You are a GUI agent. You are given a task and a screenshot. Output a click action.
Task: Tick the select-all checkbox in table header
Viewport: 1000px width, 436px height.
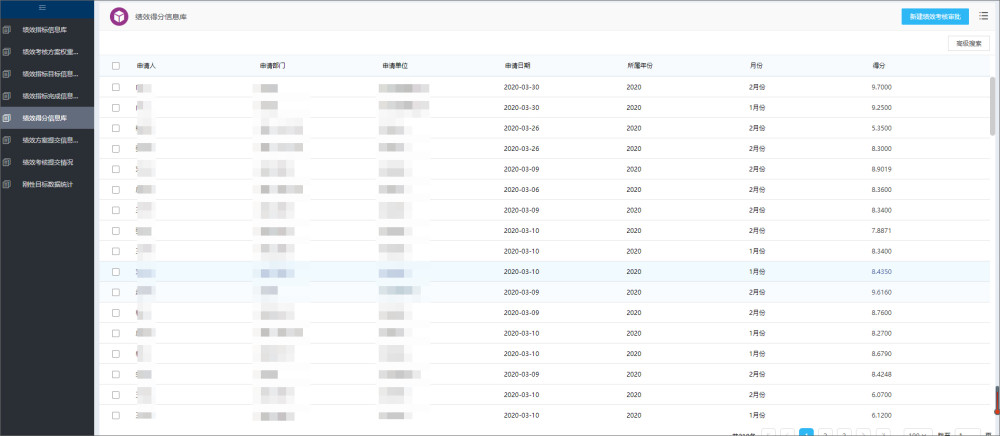(x=115, y=66)
